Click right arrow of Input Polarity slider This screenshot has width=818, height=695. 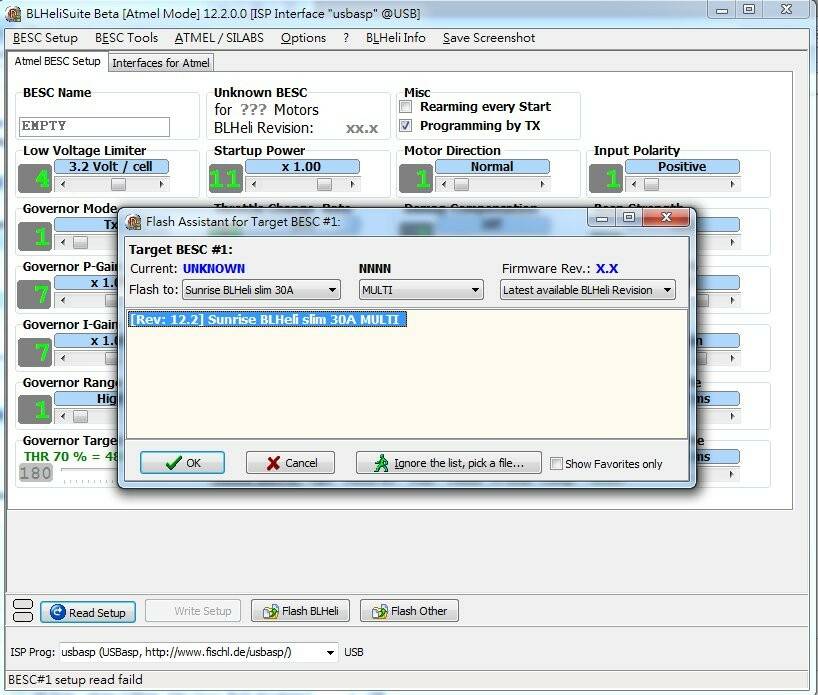coord(732,184)
